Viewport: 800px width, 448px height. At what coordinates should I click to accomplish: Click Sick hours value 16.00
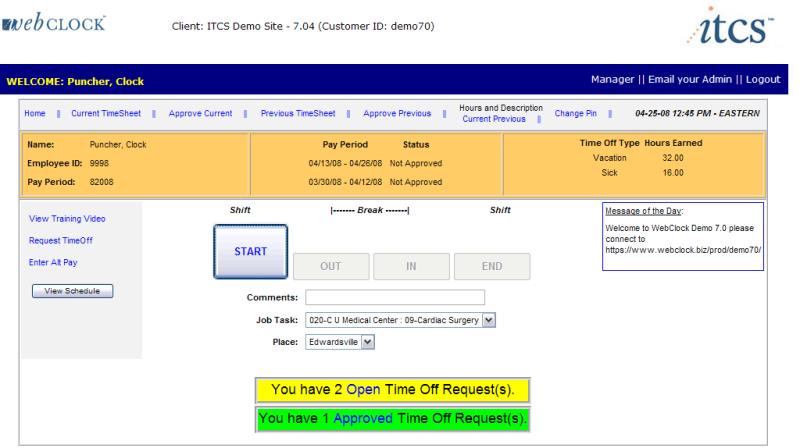point(672,173)
